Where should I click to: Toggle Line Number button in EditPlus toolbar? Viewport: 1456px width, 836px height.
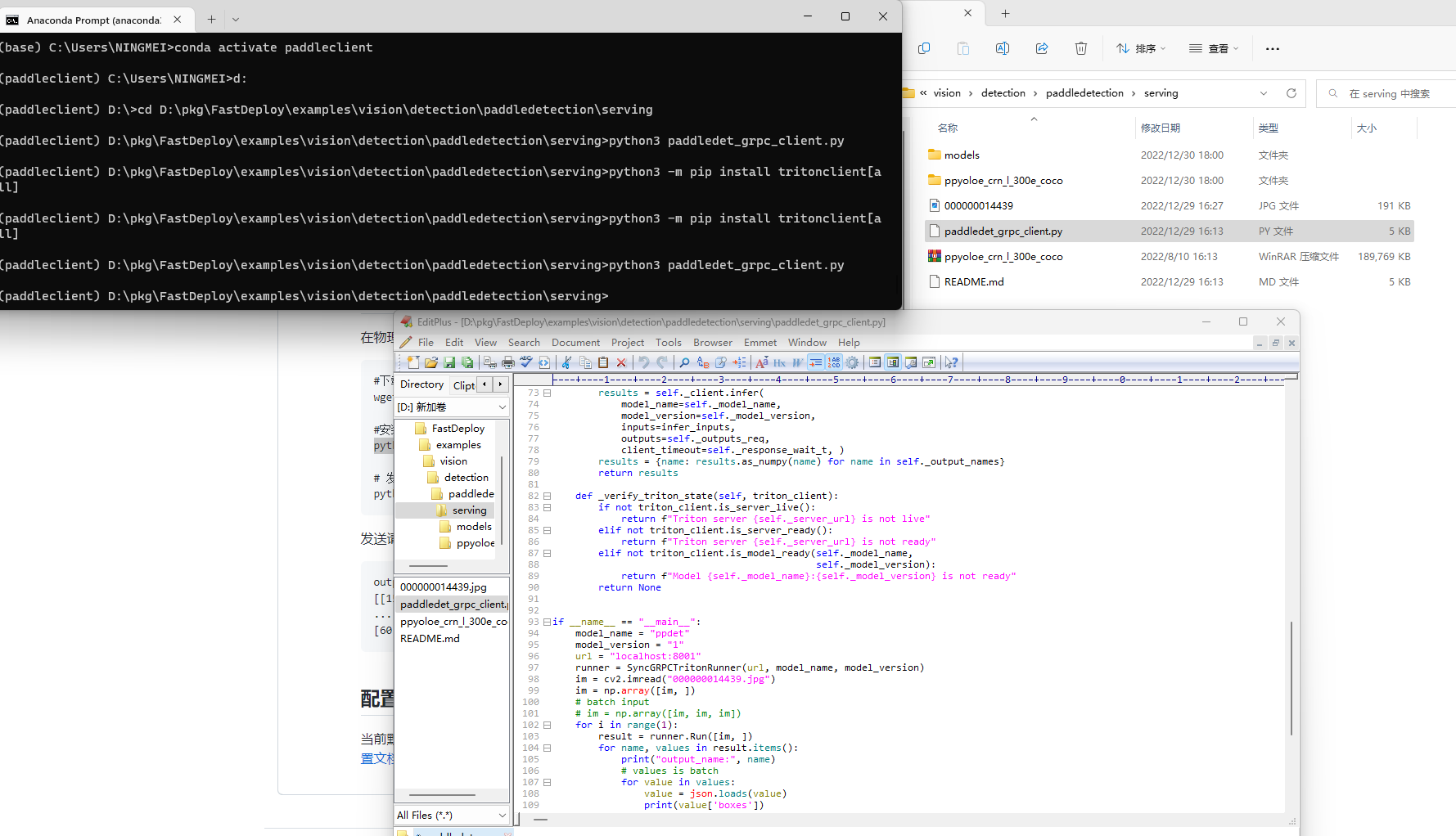[x=833, y=362]
